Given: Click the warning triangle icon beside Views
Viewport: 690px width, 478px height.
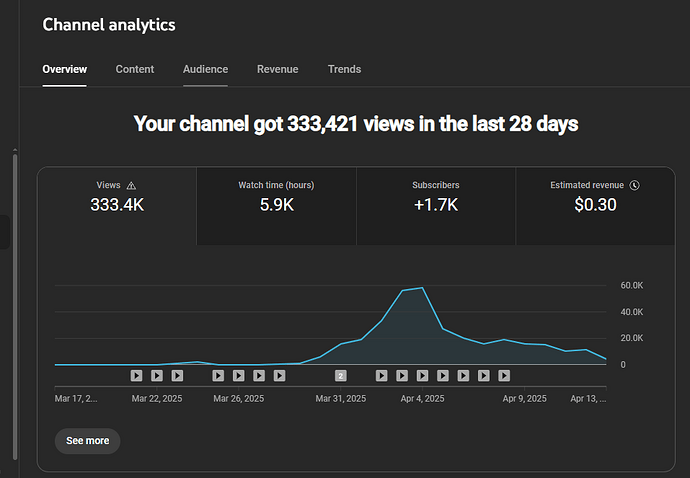Looking at the screenshot, I should pyautogui.click(x=131, y=186).
